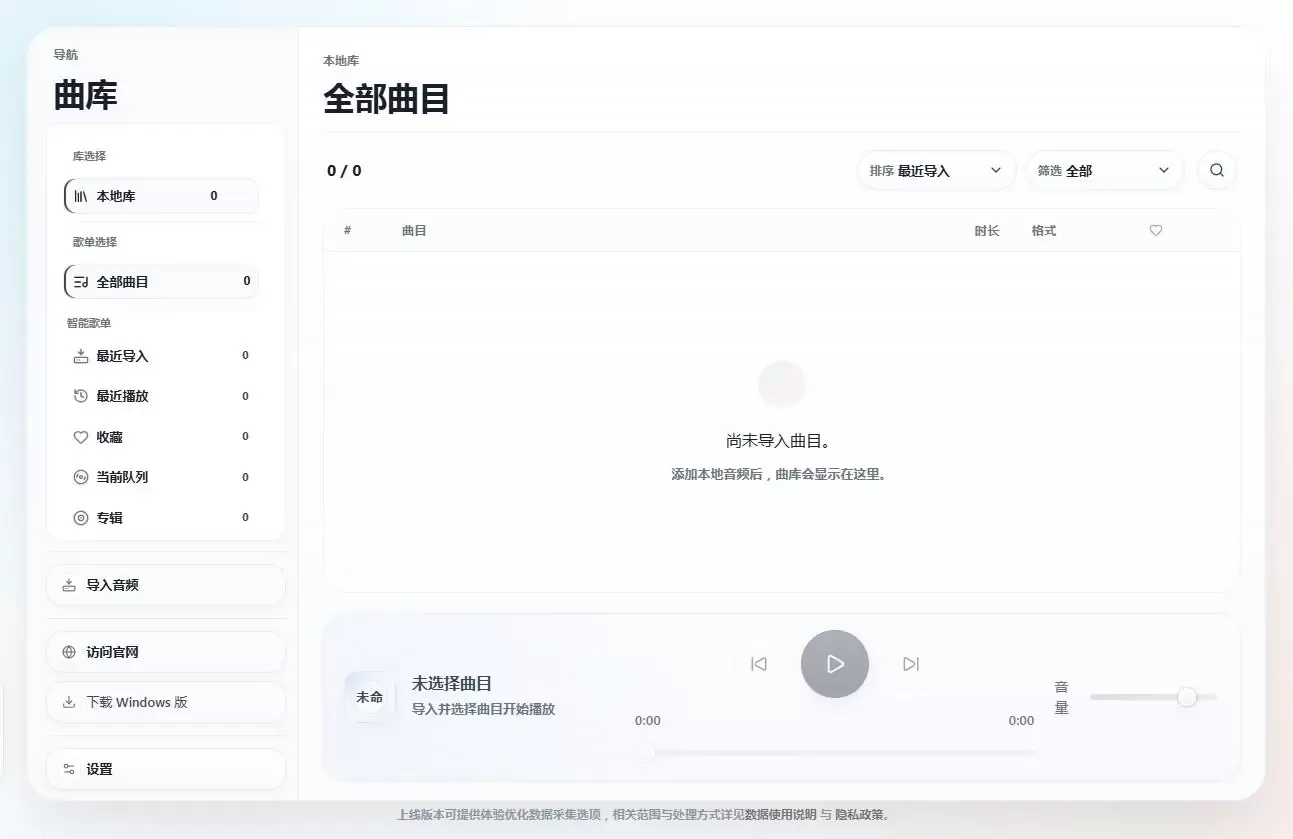The width and height of the screenshot is (1293, 839).
Task: Click chevron of 筛选 dropdown
Action: pyautogui.click(x=1164, y=170)
